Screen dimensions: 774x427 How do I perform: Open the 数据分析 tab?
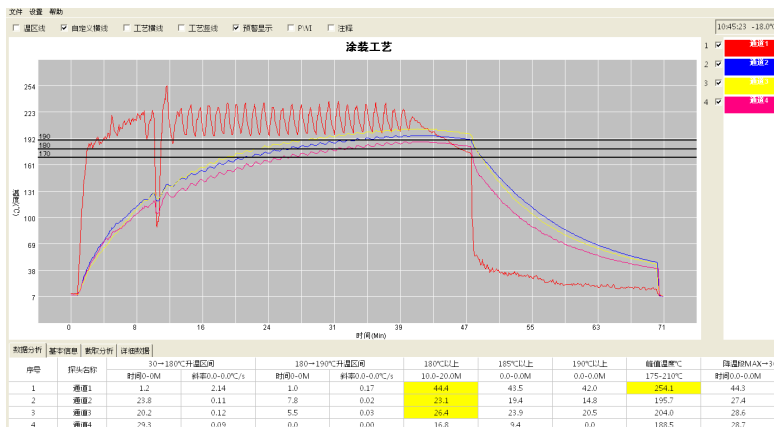click(27, 351)
